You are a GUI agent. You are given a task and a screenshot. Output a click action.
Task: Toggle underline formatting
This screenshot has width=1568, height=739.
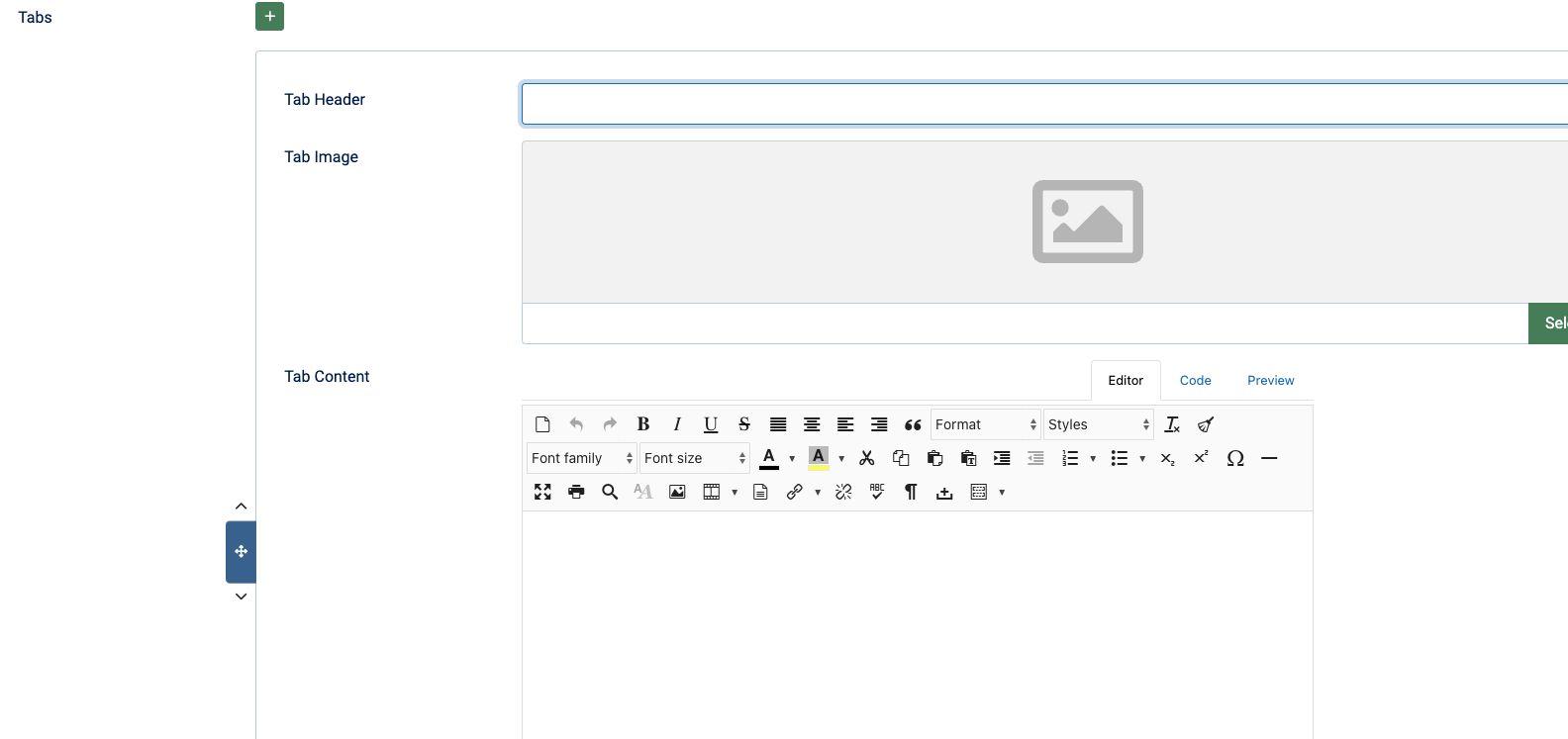coord(711,424)
